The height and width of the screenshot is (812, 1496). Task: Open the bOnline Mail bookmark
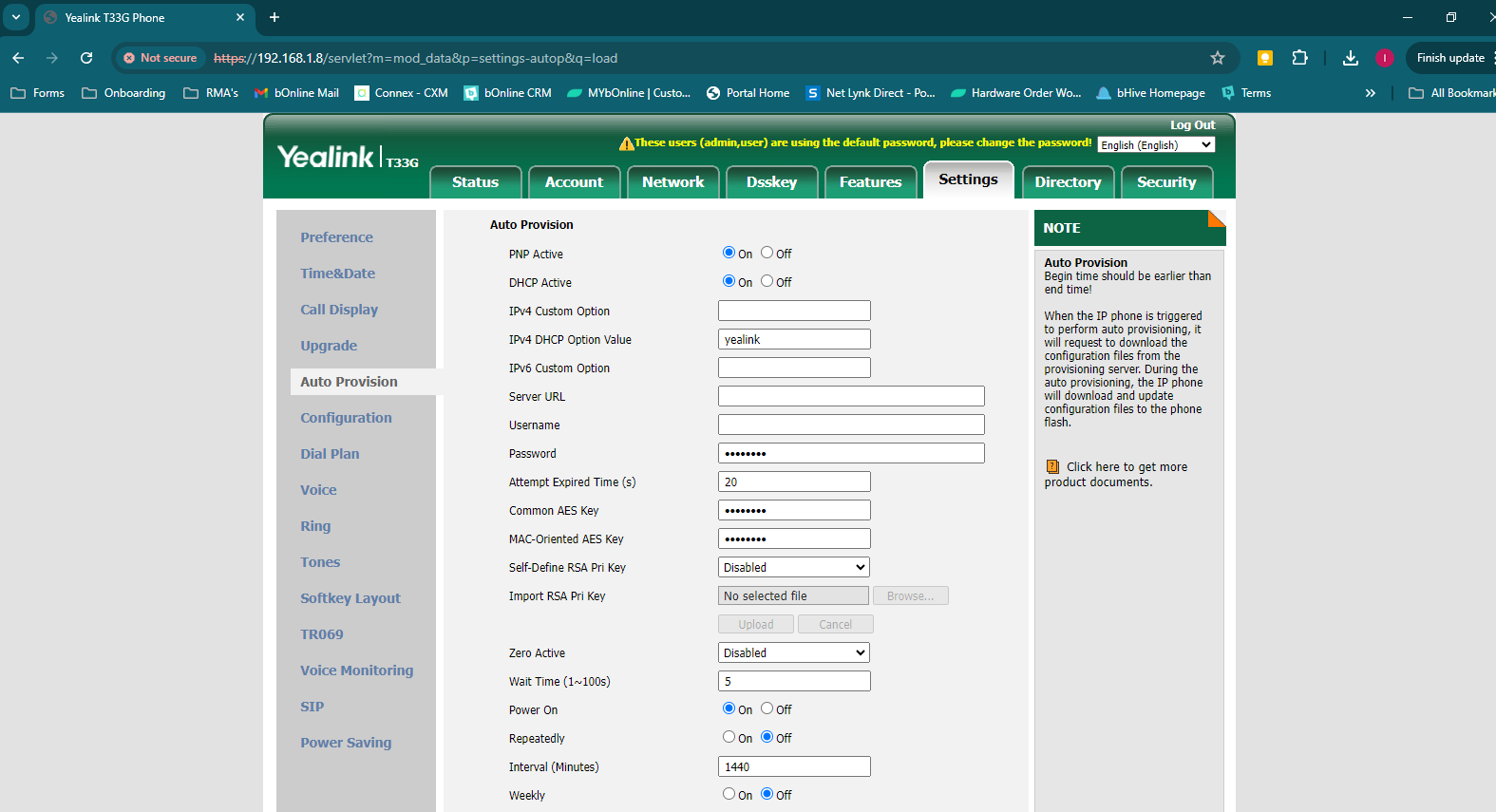tap(296, 93)
